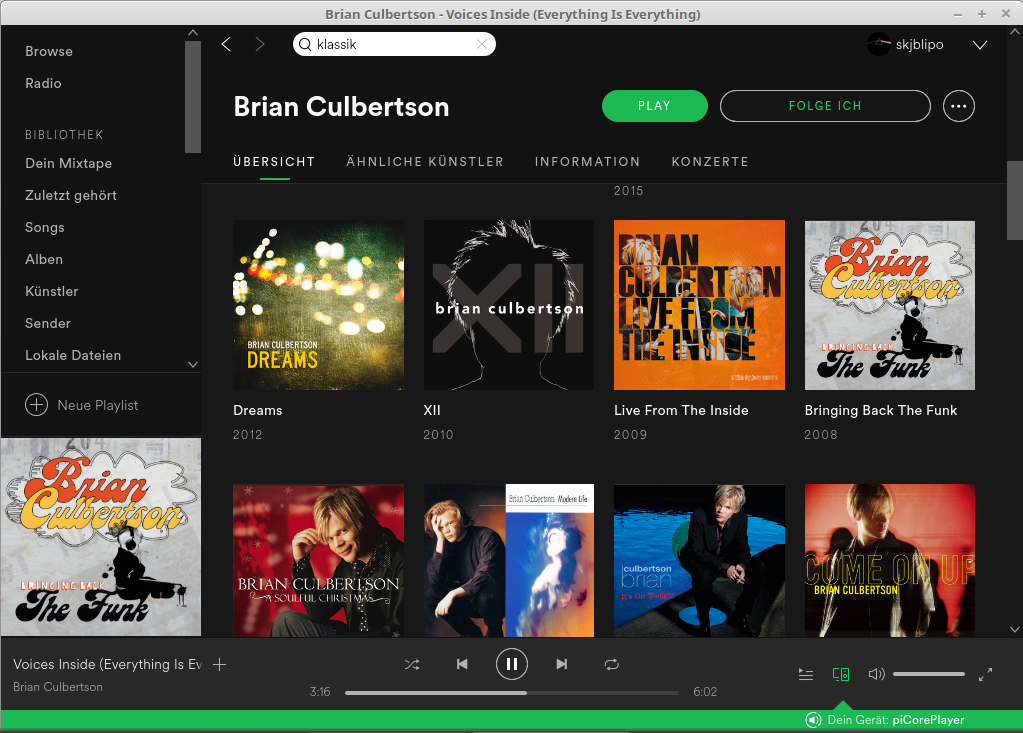Open the devices available icon
The image size is (1023, 733).
[841, 674]
